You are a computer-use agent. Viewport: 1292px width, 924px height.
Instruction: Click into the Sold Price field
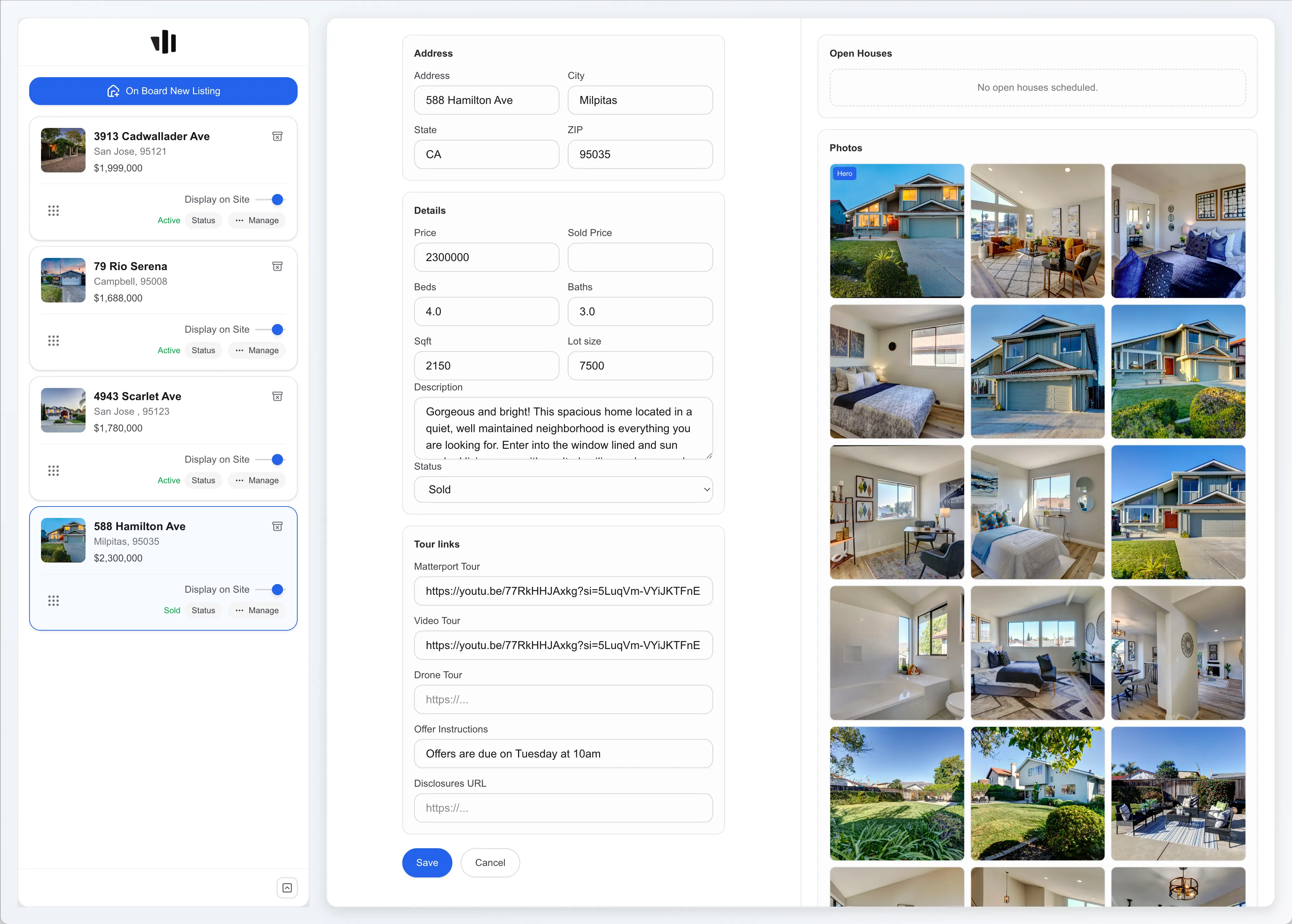click(639, 257)
